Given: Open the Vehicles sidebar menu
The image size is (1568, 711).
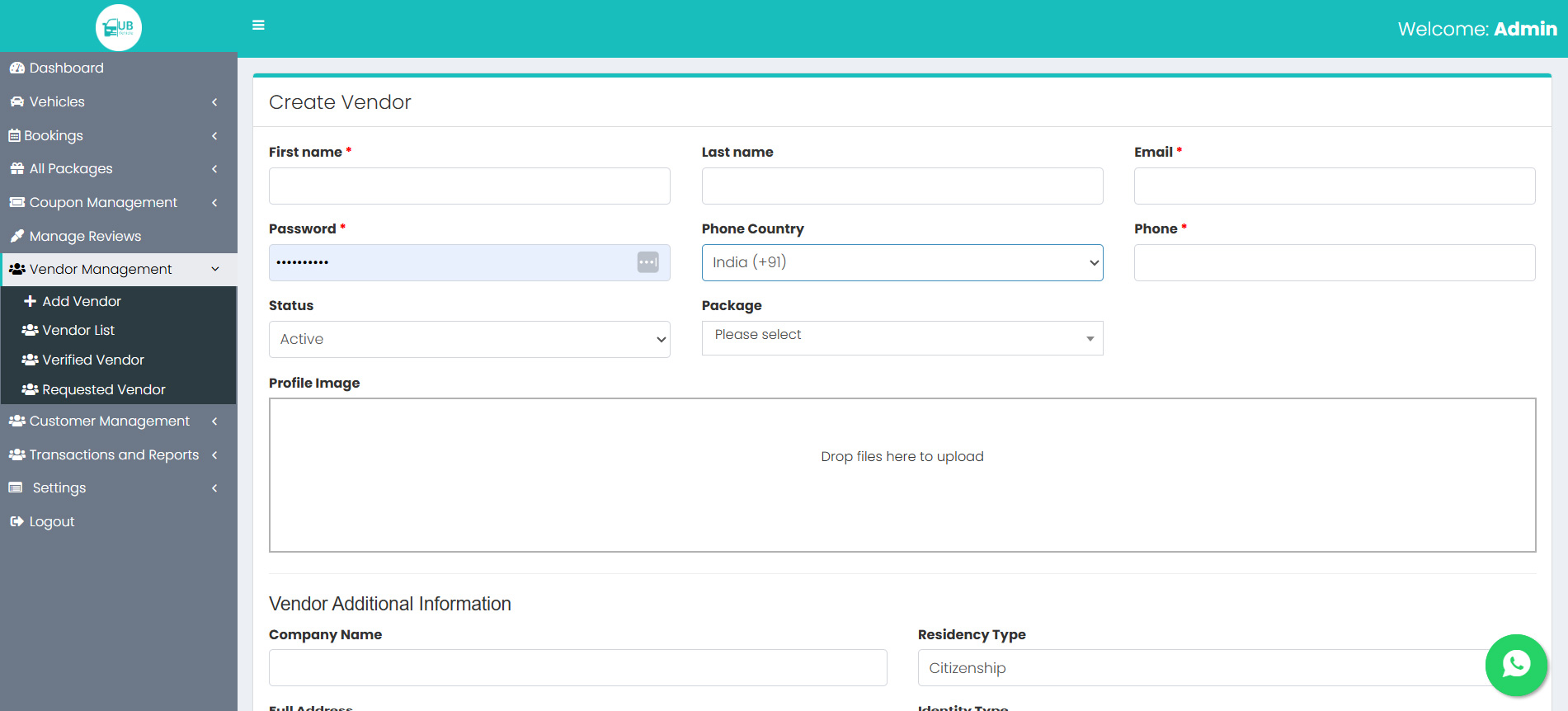Looking at the screenshot, I should tap(119, 101).
